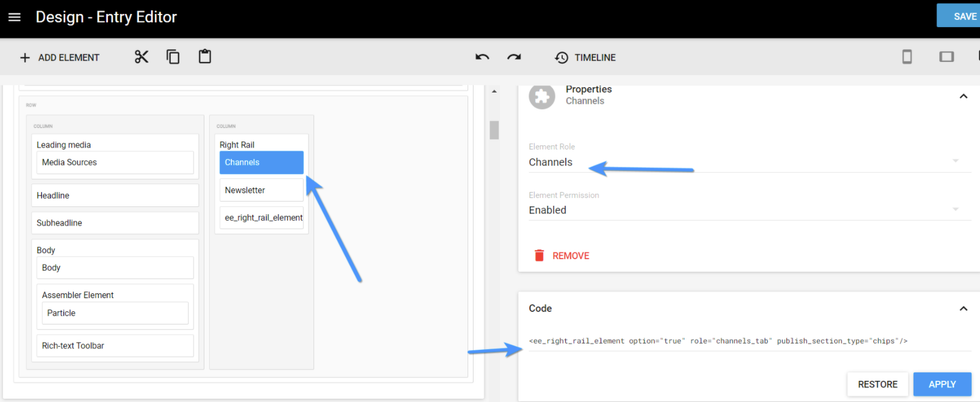980x402 pixels.
Task: Apply the code changes
Action: [x=941, y=384]
